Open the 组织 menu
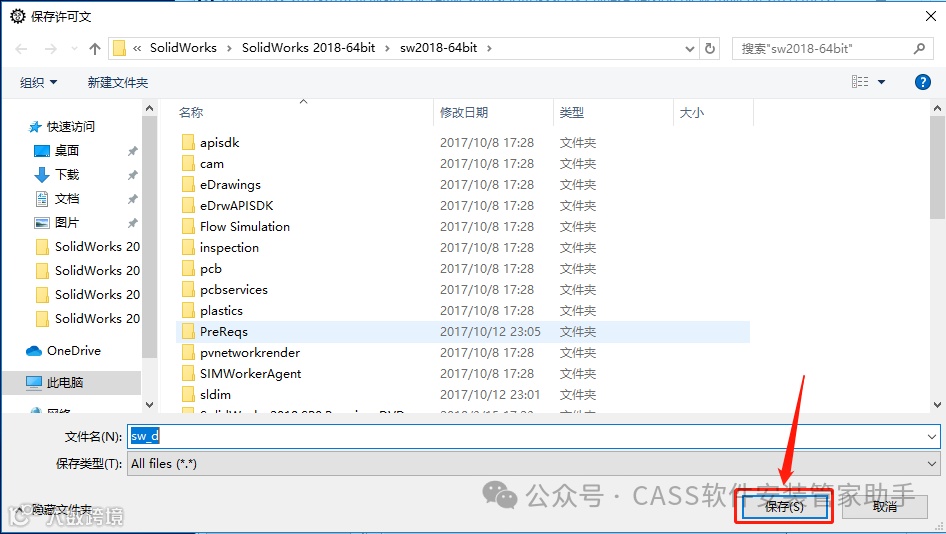 (38, 83)
